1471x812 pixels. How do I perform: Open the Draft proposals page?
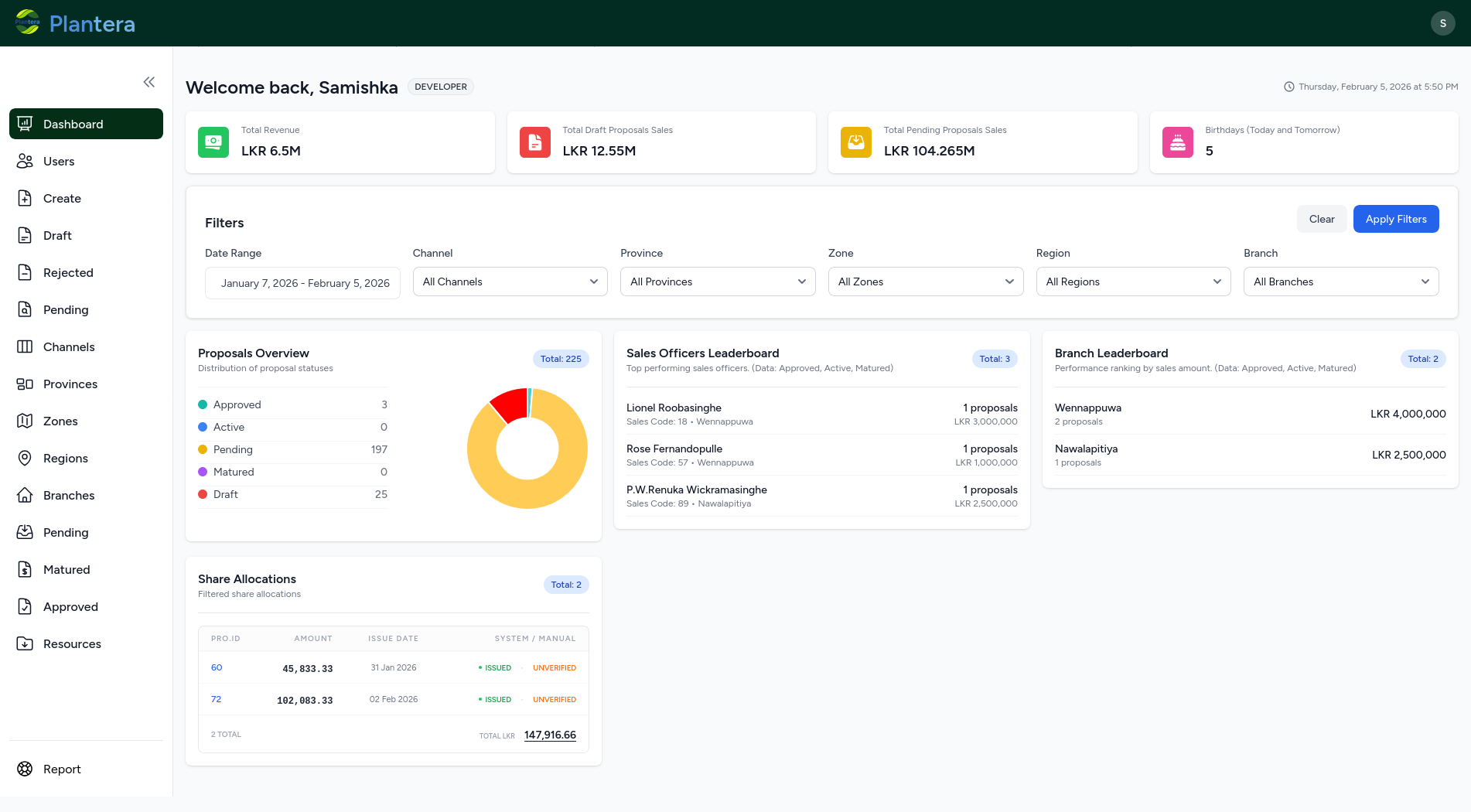(56, 235)
